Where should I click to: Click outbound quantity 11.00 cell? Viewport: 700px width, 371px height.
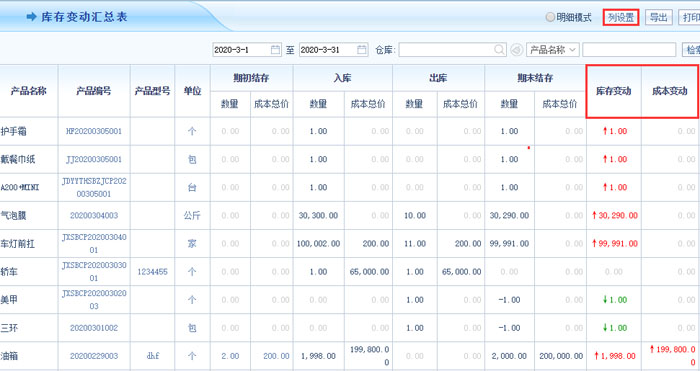coord(415,244)
